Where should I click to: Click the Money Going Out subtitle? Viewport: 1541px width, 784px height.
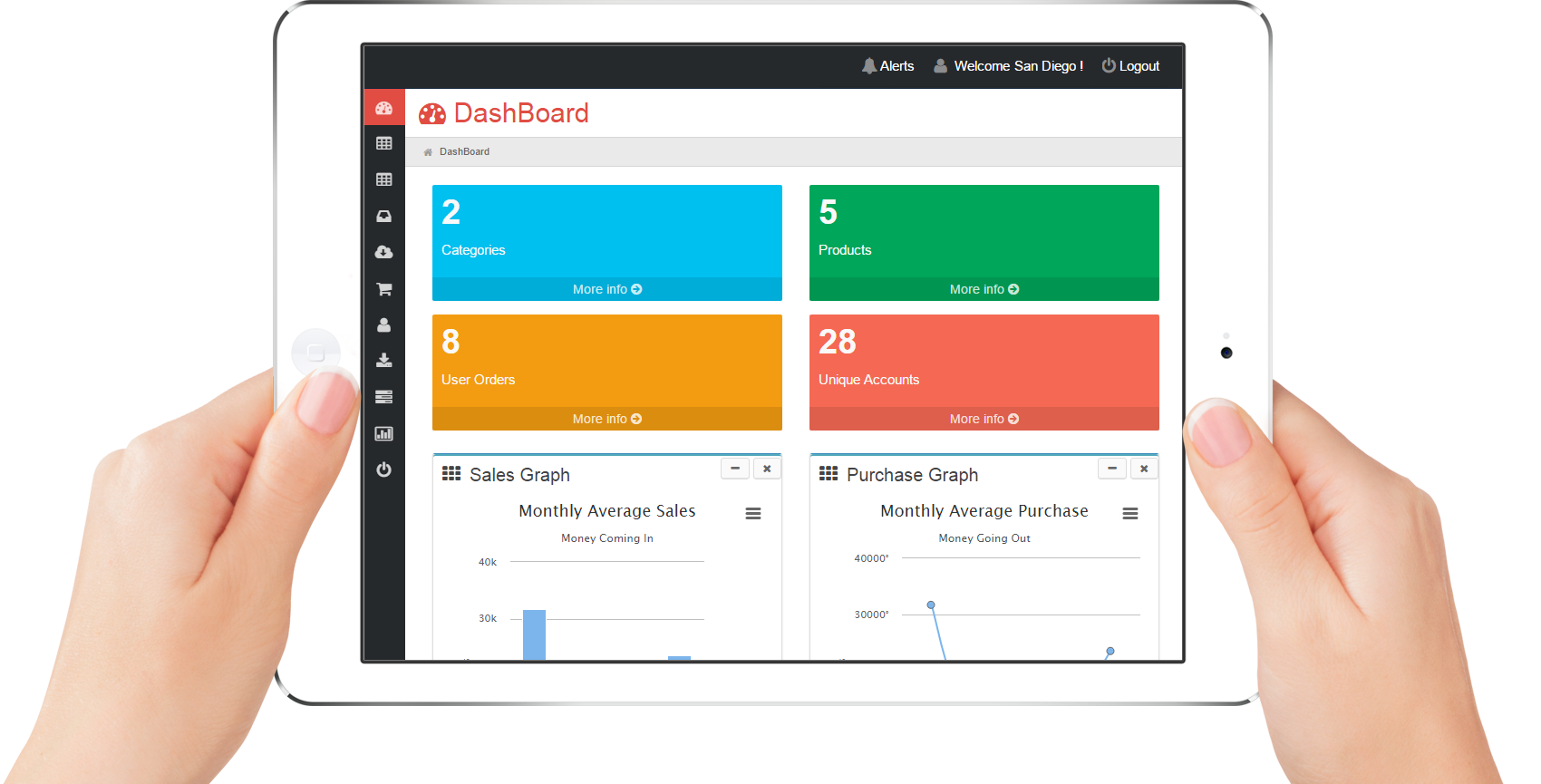tap(984, 538)
